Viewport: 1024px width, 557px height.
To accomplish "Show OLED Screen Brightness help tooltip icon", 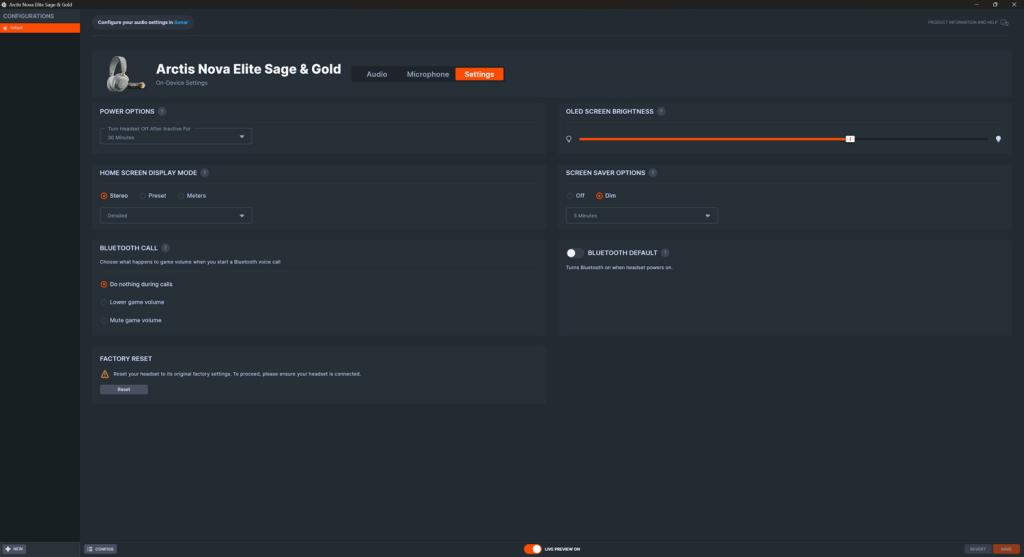I will click(x=661, y=111).
